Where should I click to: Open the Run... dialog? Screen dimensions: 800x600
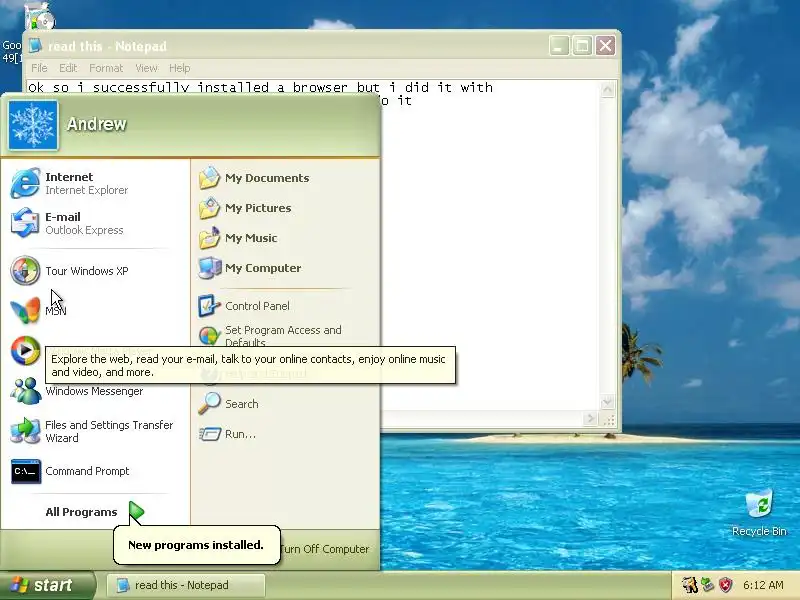point(286,434)
